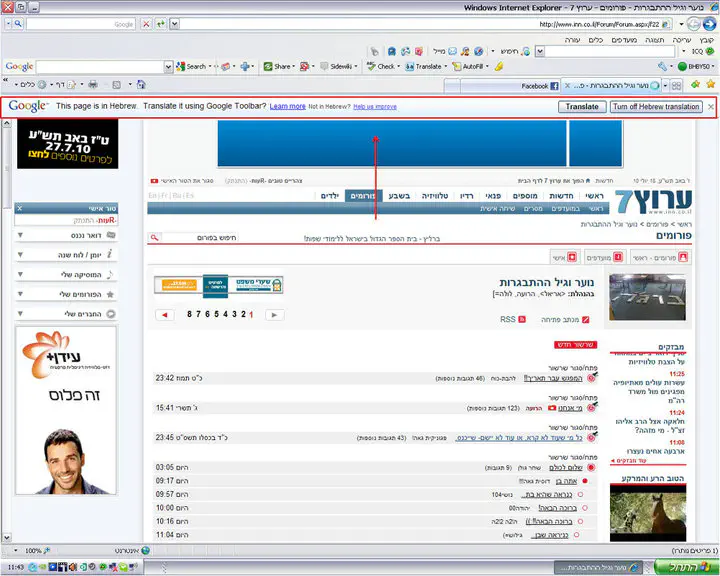Viewport: 720px width, 576px height.
Task: Click the red previous-page arrow in pagination
Action: click(x=165, y=315)
